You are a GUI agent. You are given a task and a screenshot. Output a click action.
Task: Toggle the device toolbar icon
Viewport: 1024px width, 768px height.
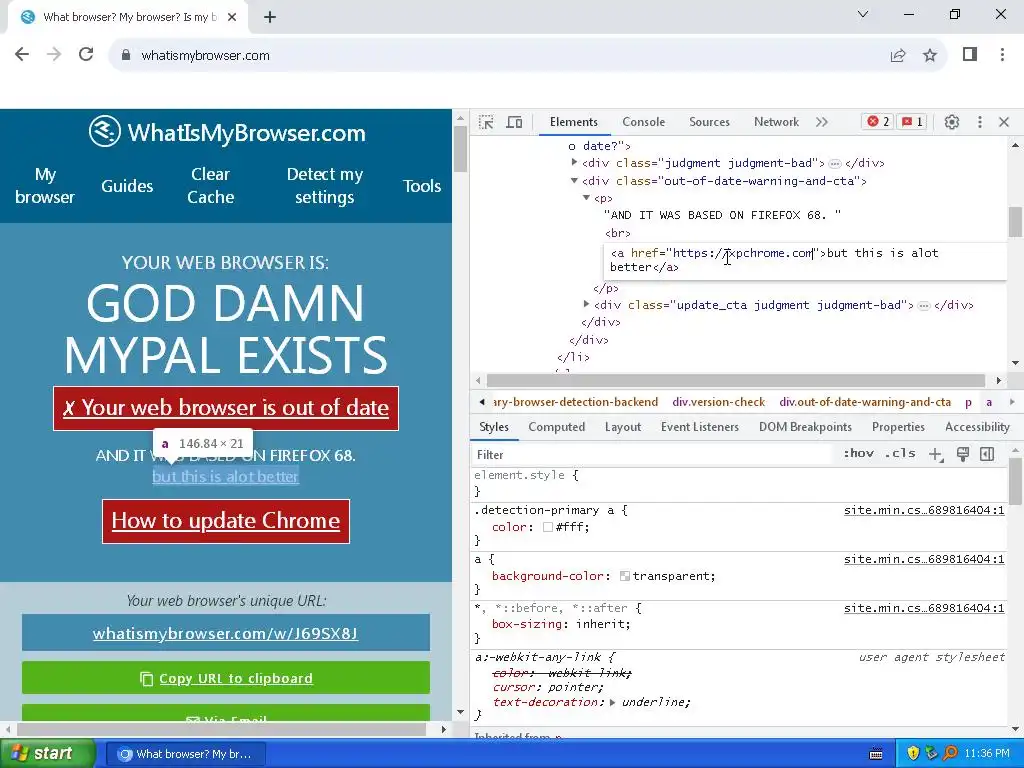tap(515, 122)
